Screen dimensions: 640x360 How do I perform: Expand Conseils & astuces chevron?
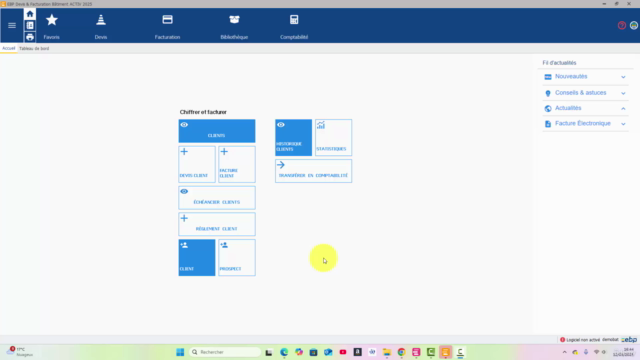(623, 93)
